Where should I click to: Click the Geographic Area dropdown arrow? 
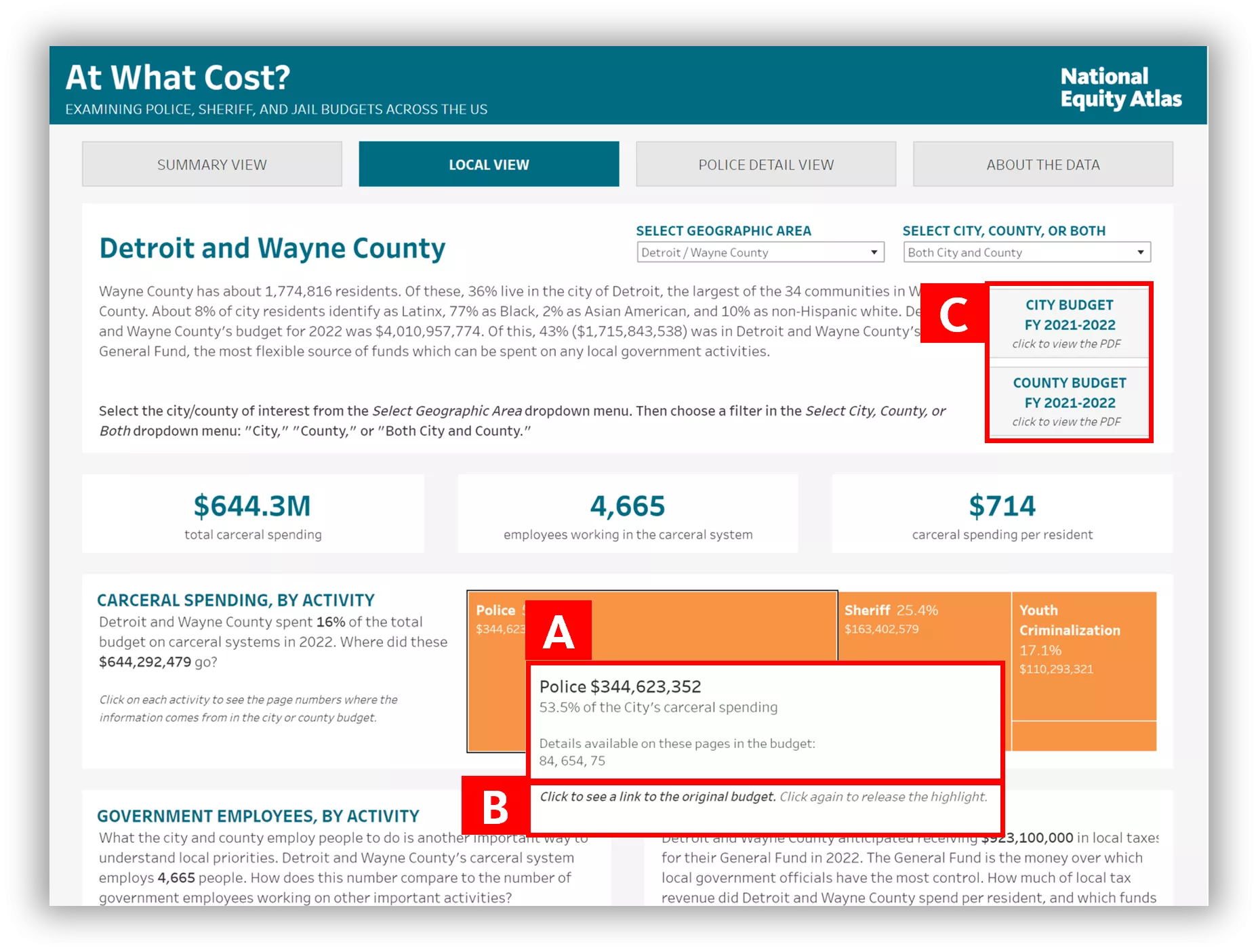click(874, 253)
